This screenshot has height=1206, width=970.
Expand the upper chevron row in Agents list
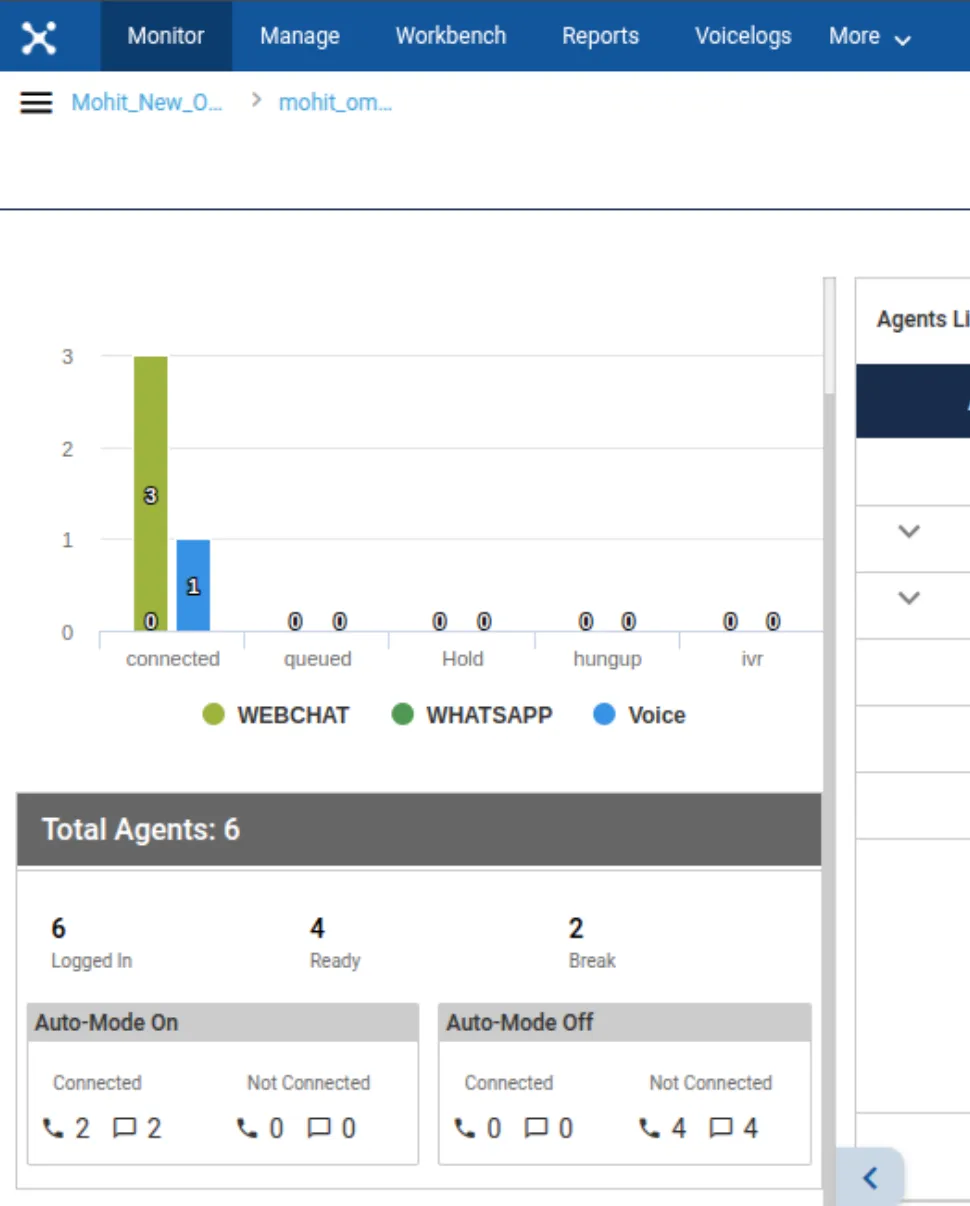909,531
